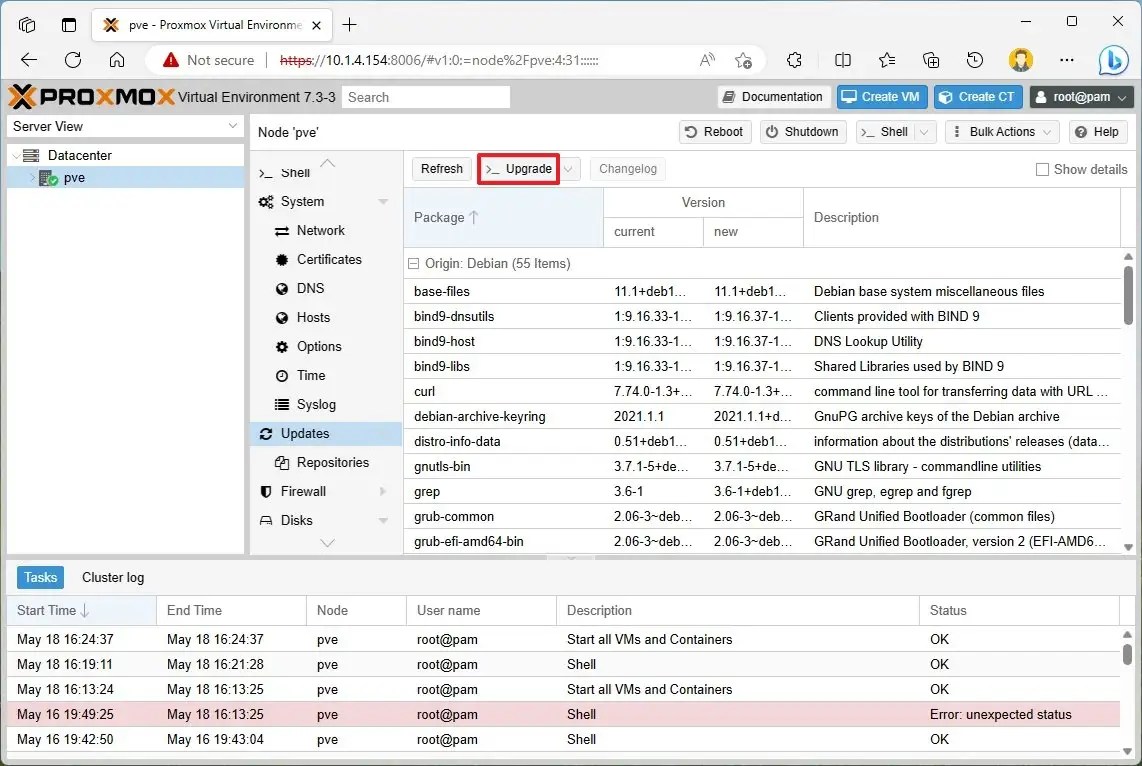Open the Time settings
This screenshot has width=1142, height=766.
click(x=311, y=376)
